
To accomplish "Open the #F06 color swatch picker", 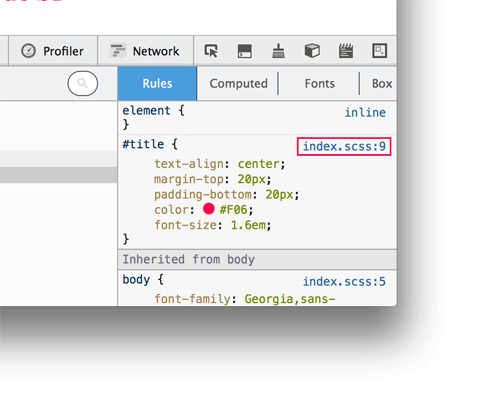I will coord(209,209).
